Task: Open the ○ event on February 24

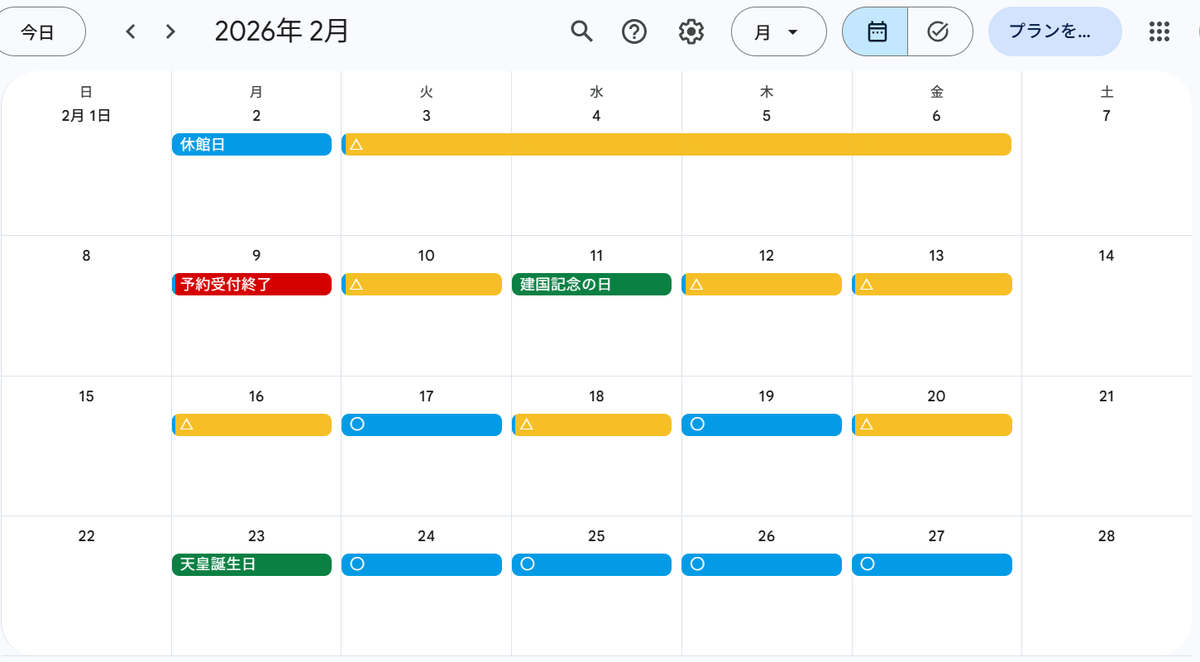Action: (421, 564)
